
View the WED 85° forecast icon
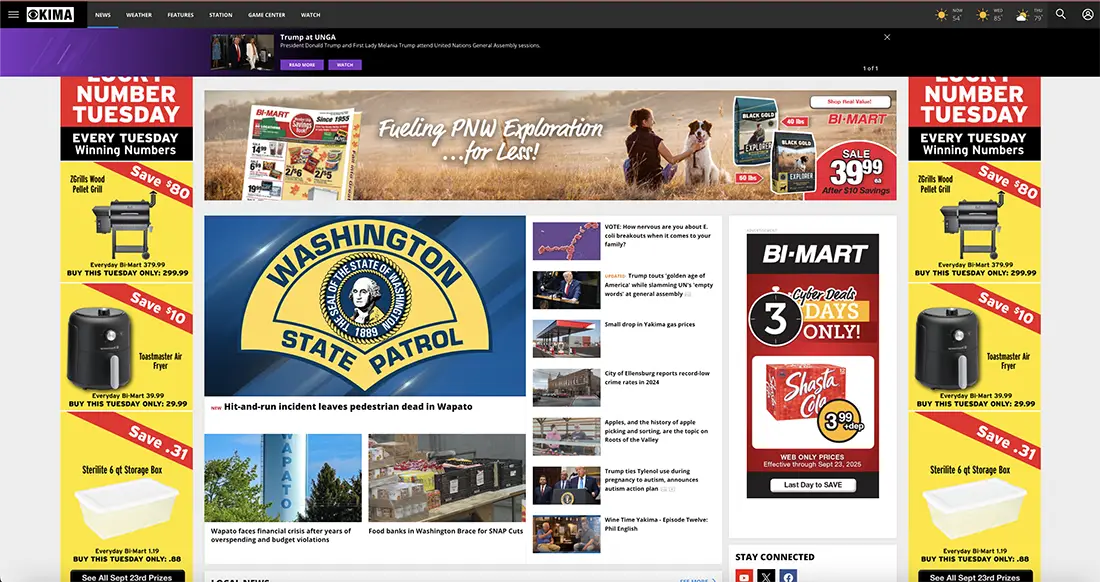pos(982,15)
